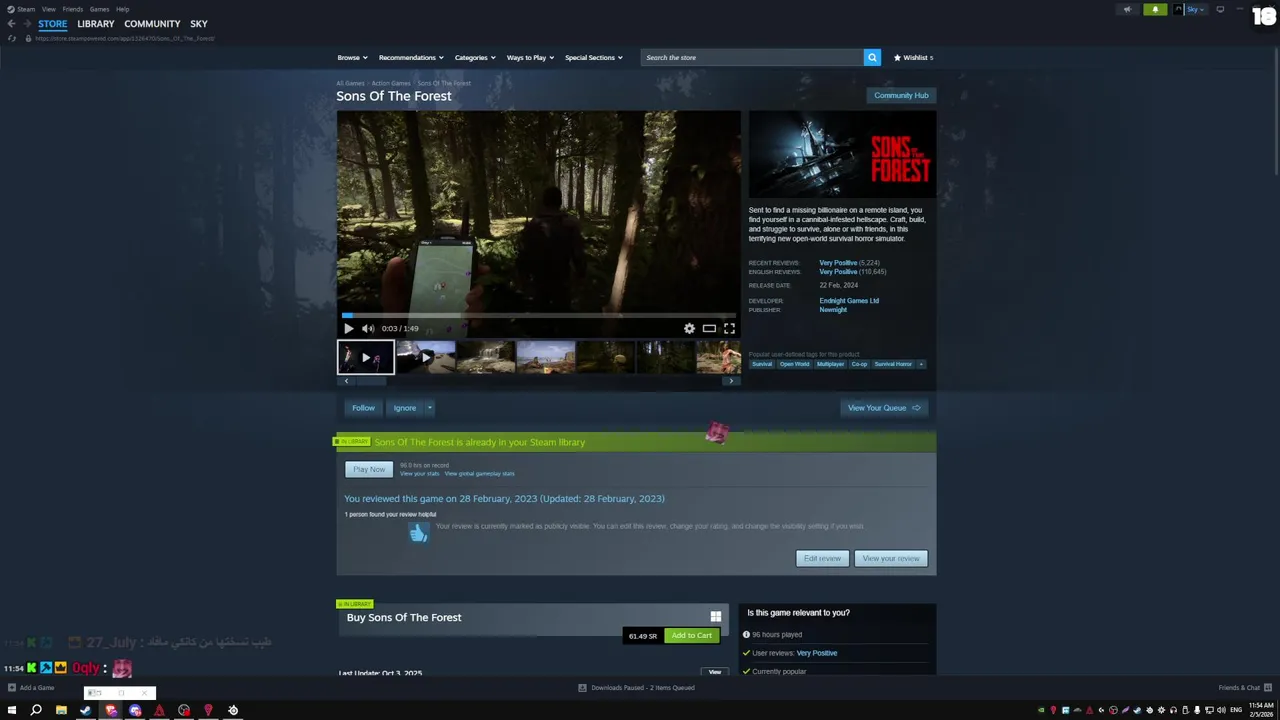Open Downloads Paused status

coord(636,688)
